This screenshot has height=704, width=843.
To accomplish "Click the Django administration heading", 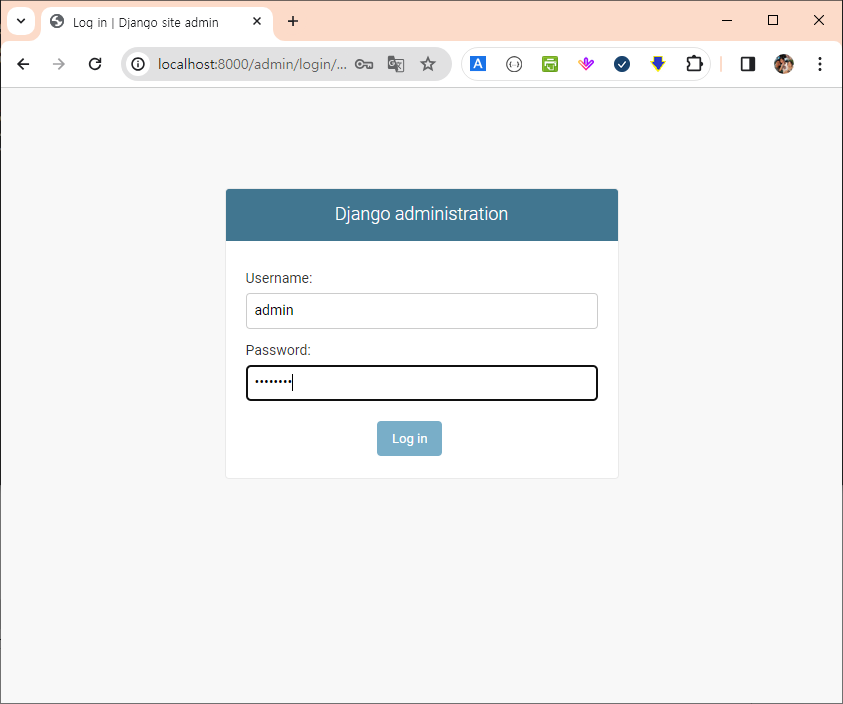I will click(x=422, y=214).
